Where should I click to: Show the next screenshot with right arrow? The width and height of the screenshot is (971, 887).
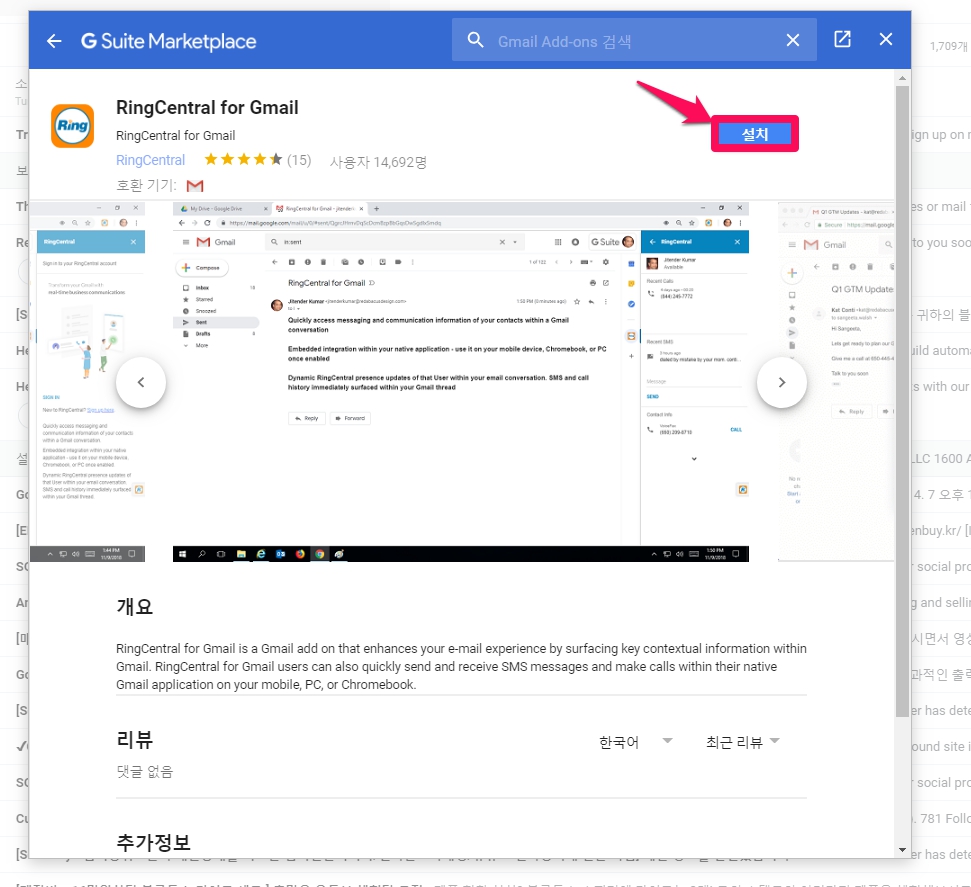click(x=781, y=382)
